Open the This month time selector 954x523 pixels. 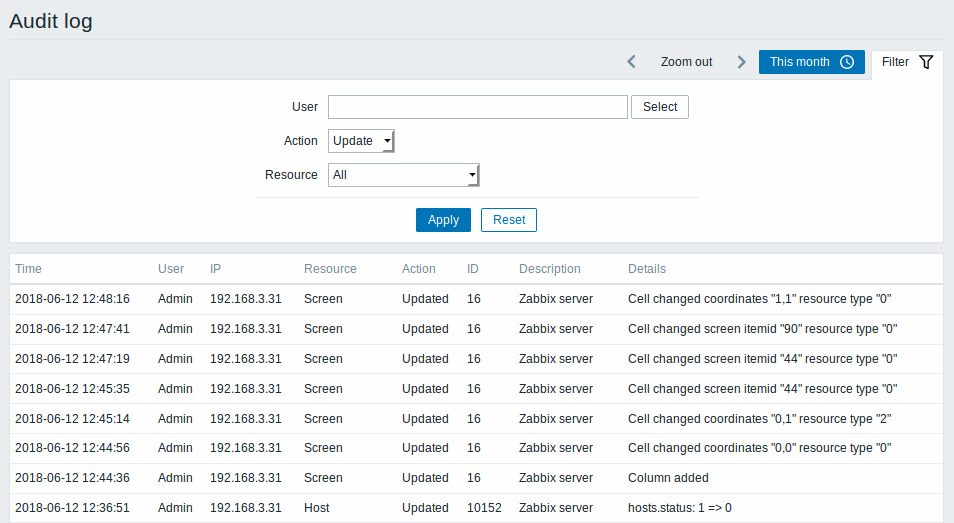(812, 62)
